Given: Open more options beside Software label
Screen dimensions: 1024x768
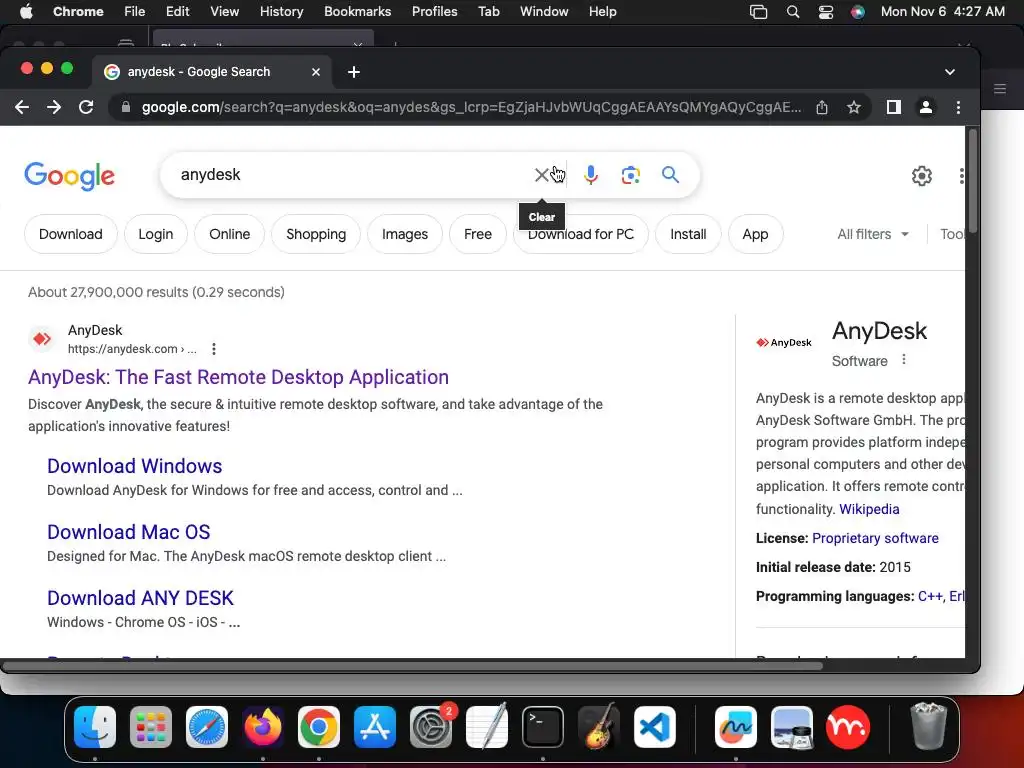Looking at the screenshot, I should tap(904, 360).
